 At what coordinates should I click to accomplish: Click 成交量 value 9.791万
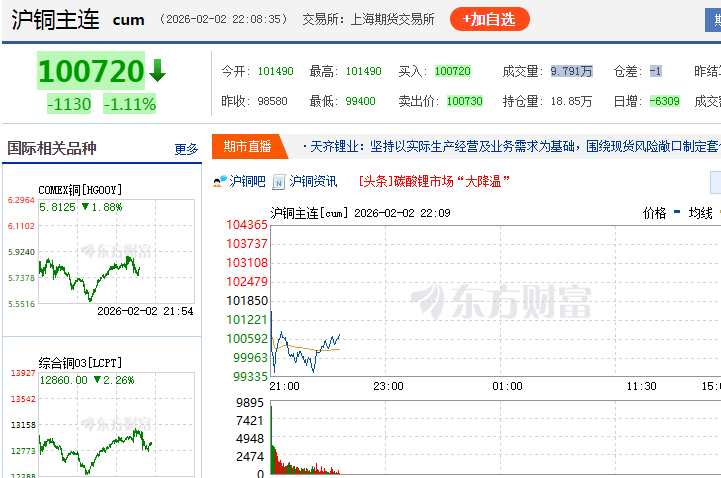[x=572, y=71]
